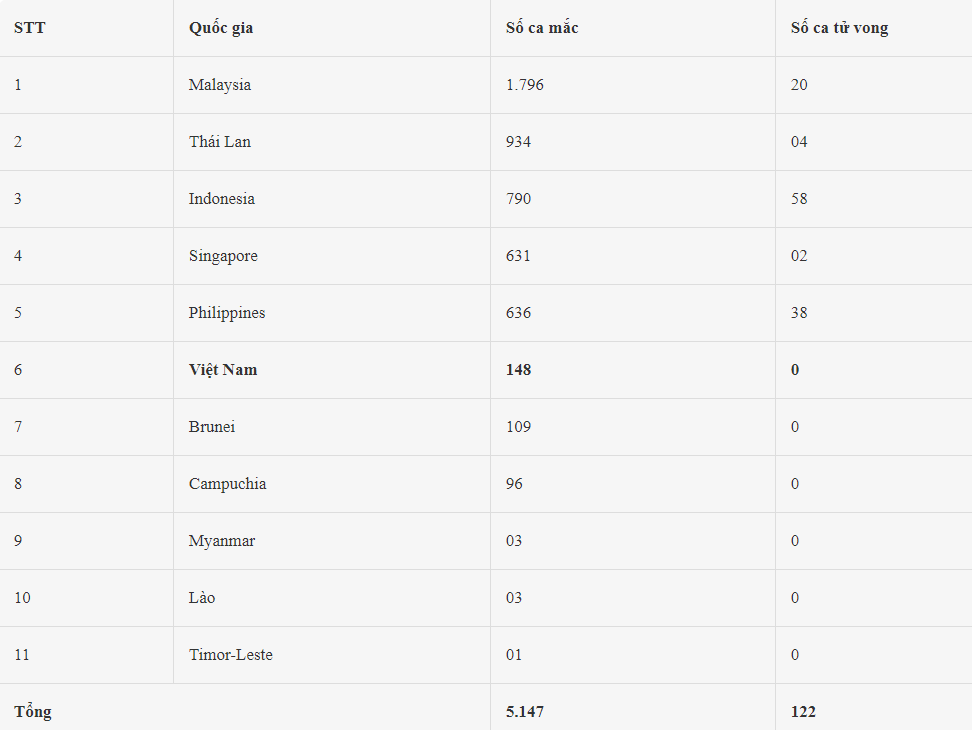Select the total cases value 5.147
Viewport: 972px width, 730px height.
(x=525, y=712)
